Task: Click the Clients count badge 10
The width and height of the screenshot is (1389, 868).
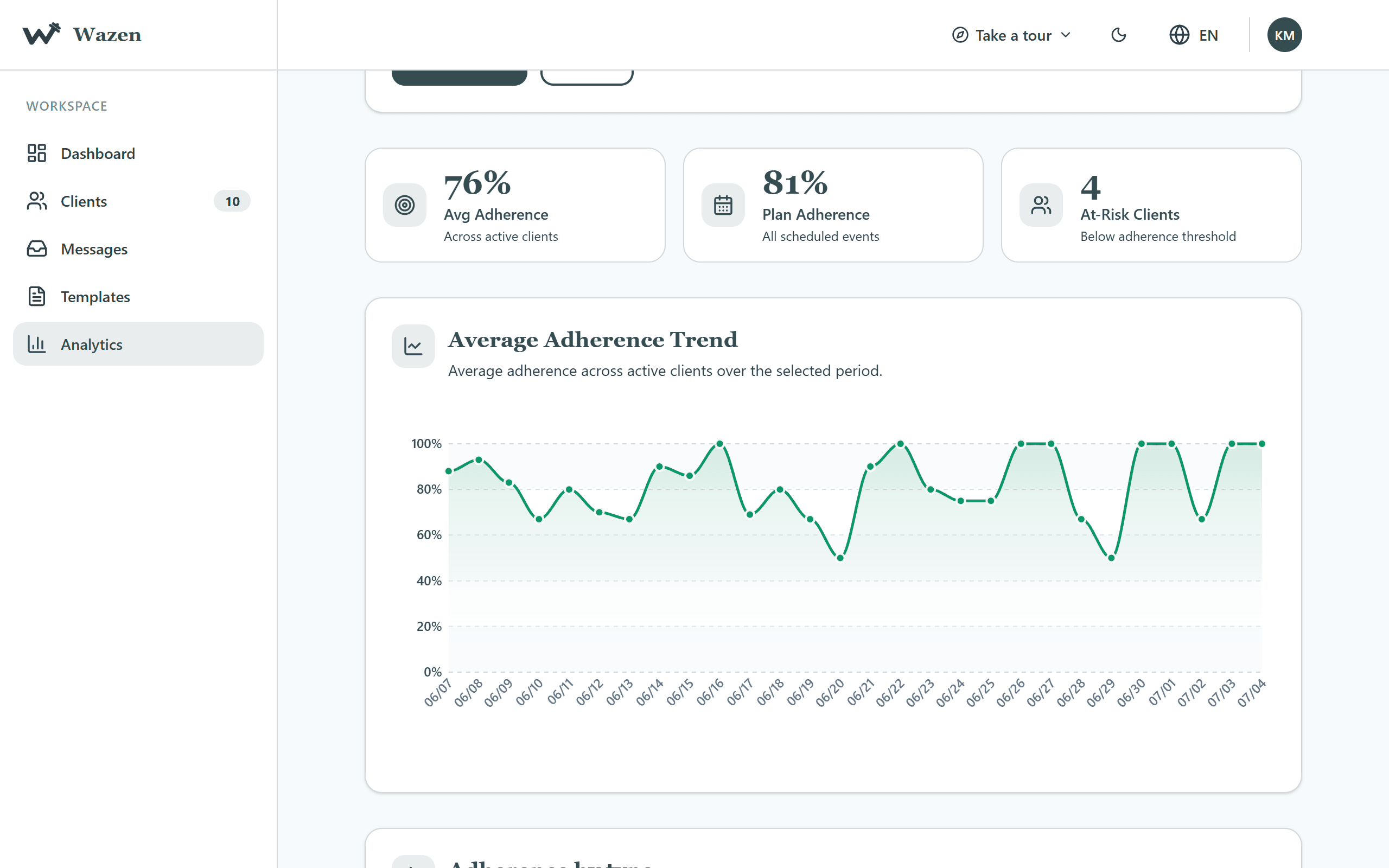Action: coord(232,201)
